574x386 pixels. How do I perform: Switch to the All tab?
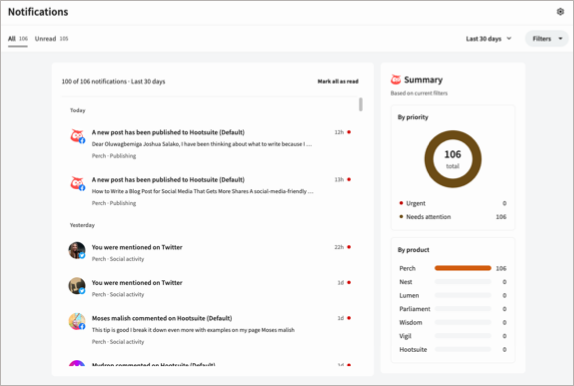coord(18,39)
